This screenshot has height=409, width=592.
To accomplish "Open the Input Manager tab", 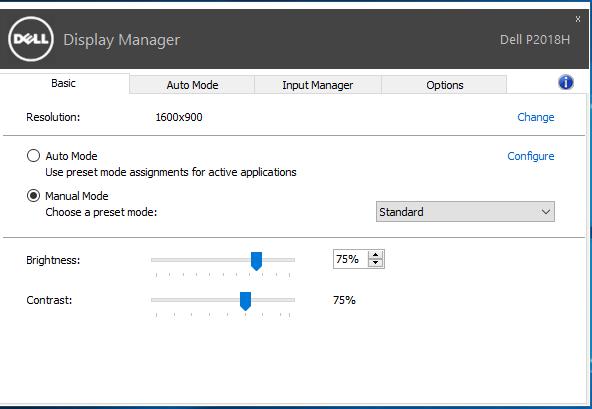I will 318,85.
